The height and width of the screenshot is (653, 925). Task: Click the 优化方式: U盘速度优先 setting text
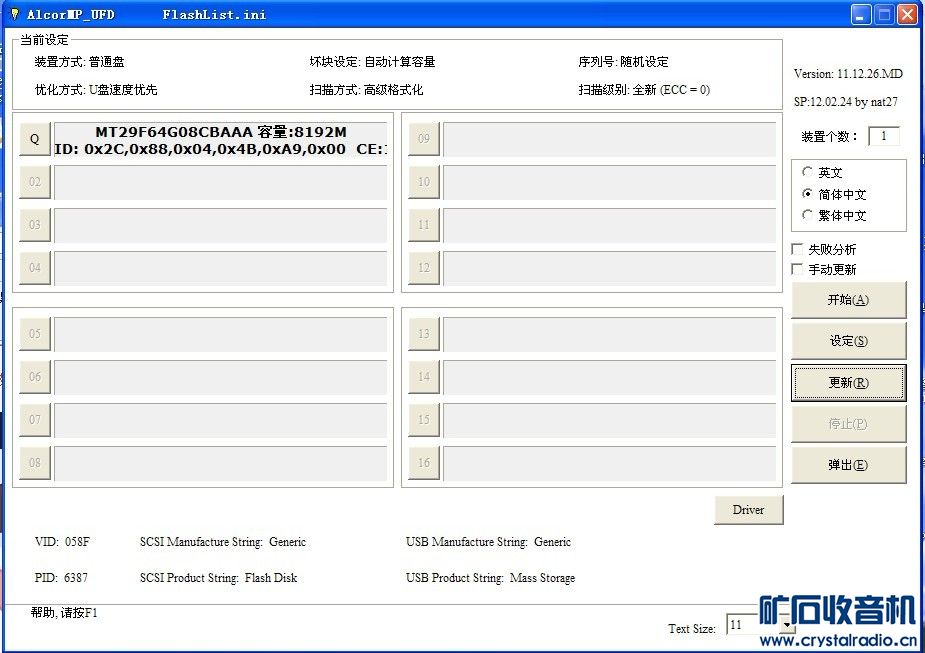point(96,90)
